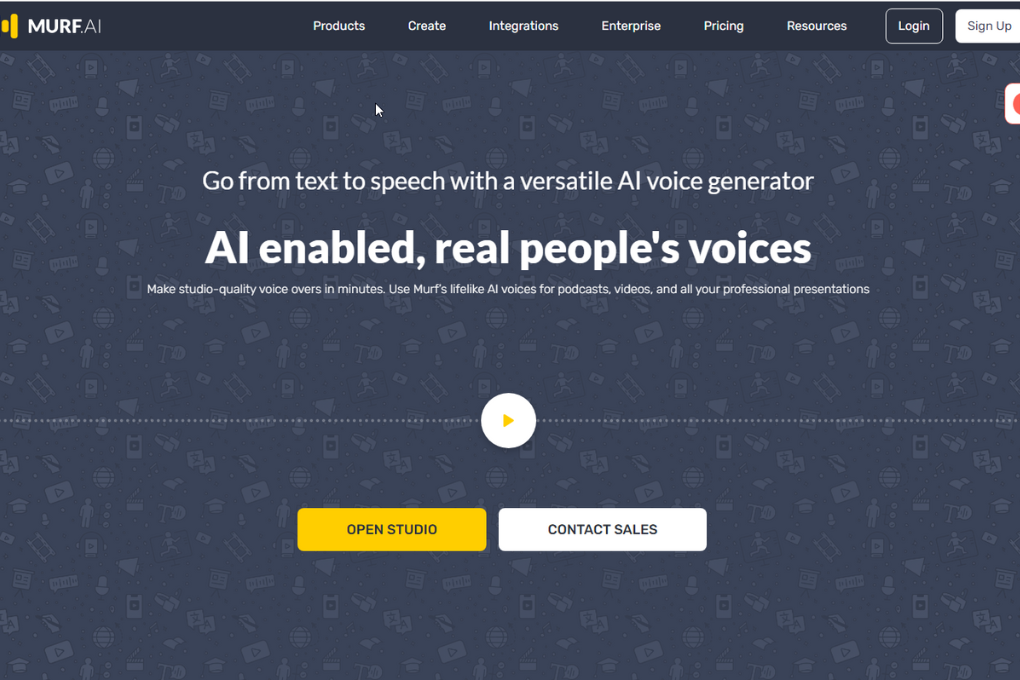This screenshot has height=680, width=1020.
Task: Expand the Resources navigation item
Action: [x=816, y=26]
